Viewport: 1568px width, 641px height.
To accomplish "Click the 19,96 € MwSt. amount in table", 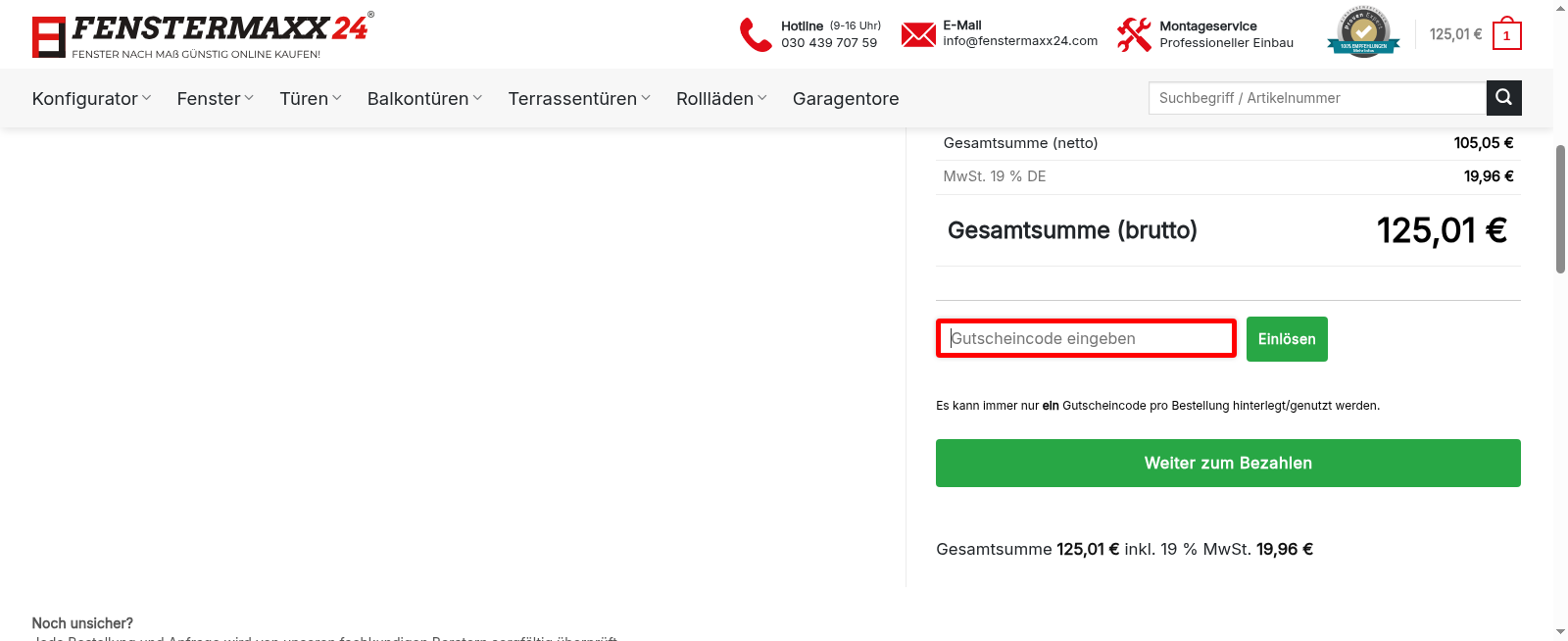I will click(1489, 176).
